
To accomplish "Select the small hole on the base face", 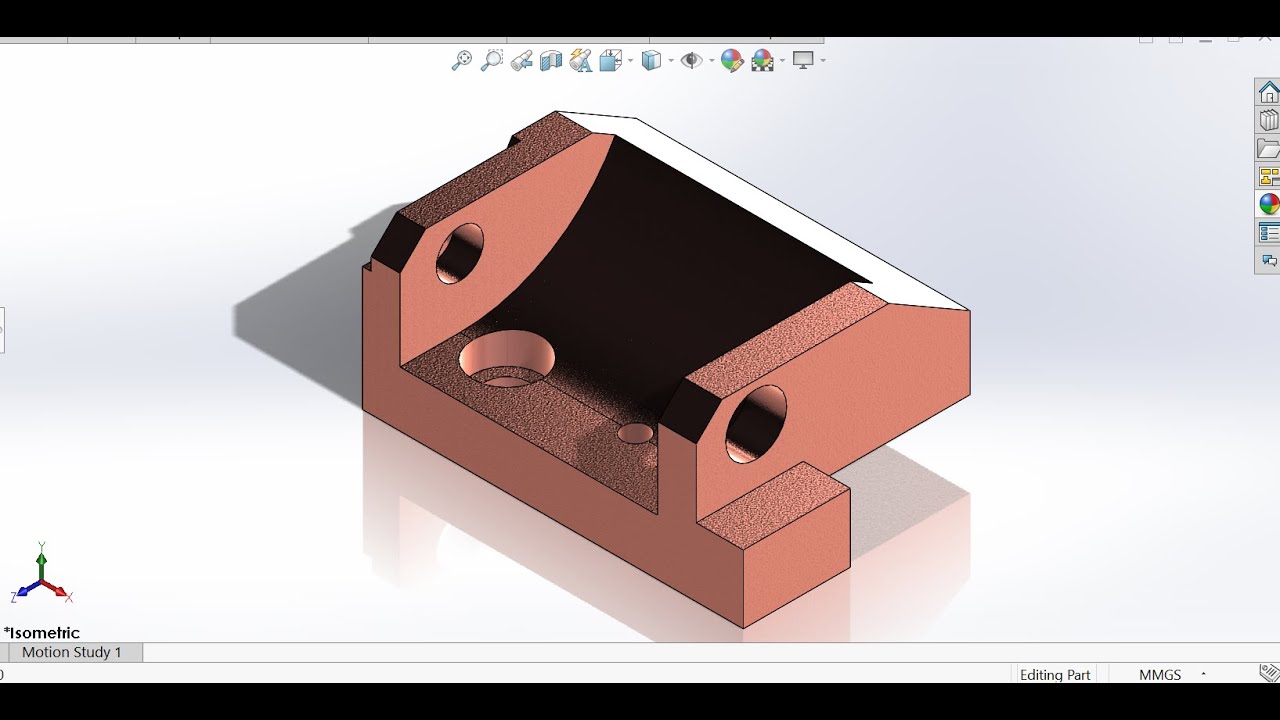I will pos(635,433).
